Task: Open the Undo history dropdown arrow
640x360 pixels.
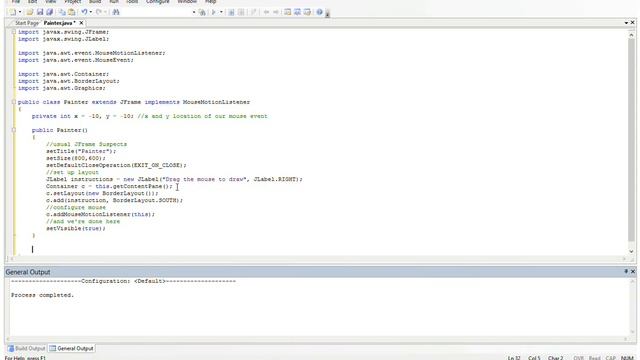Action: (91, 12)
